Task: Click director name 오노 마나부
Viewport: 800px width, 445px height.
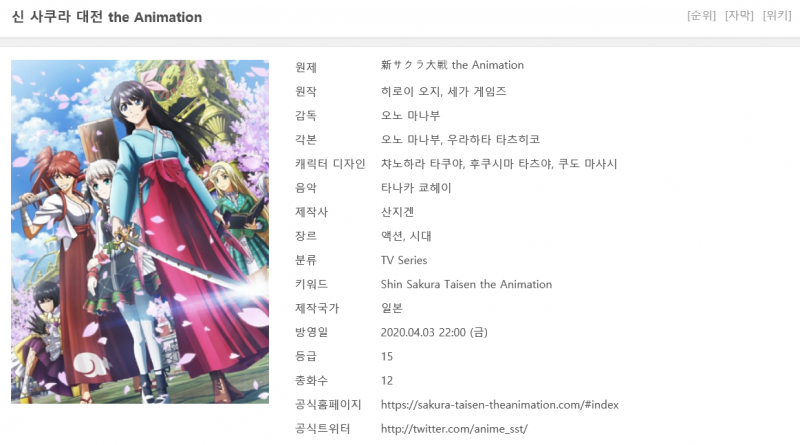Action: tap(410, 115)
